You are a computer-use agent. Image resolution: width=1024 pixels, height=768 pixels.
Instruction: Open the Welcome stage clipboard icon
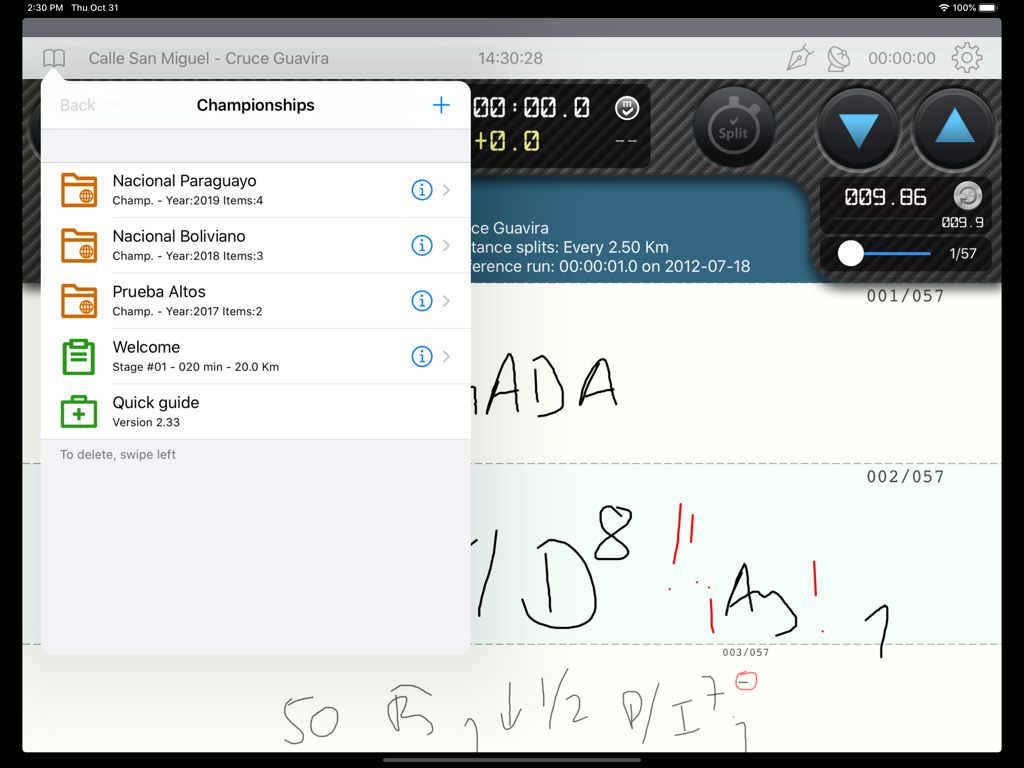[78, 356]
